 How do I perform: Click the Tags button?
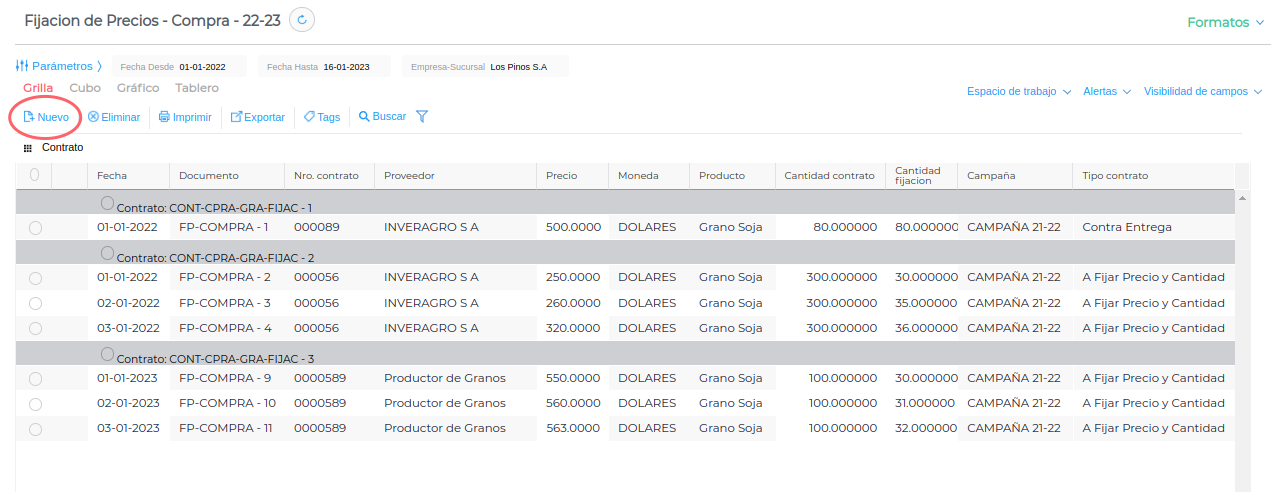[322, 117]
